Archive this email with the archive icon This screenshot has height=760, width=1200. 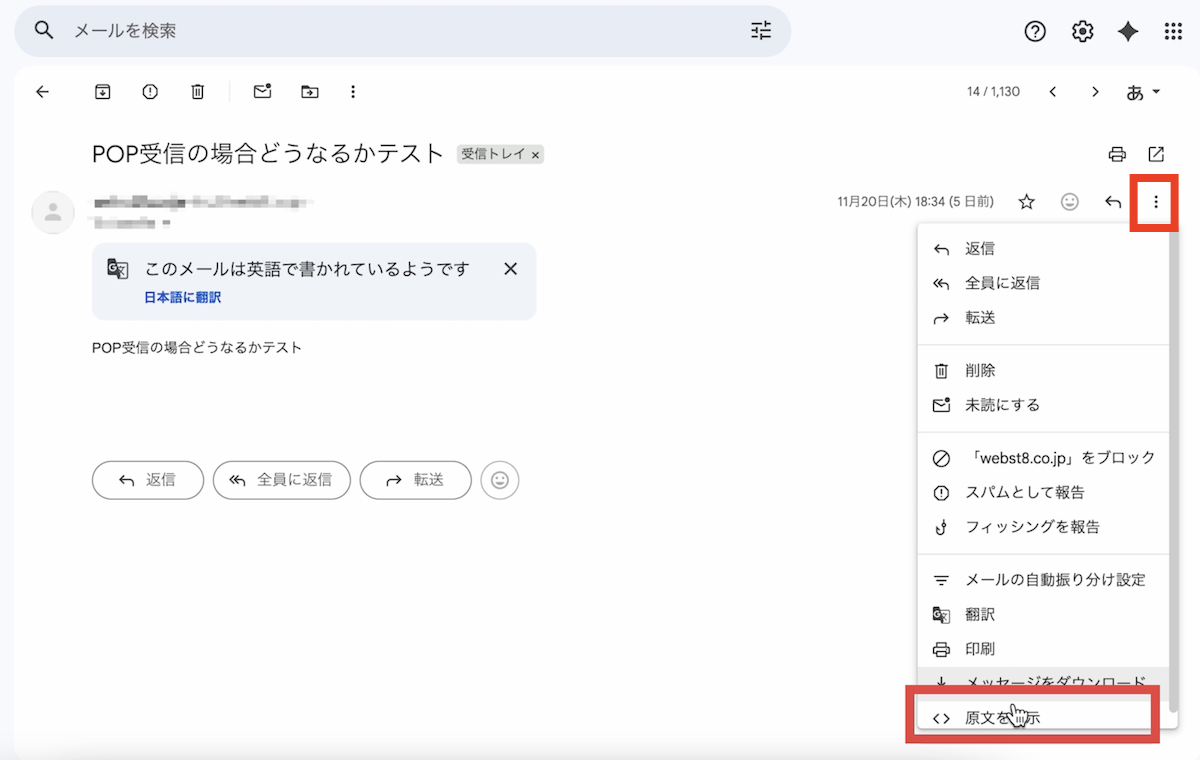pyautogui.click(x=102, y=92)
